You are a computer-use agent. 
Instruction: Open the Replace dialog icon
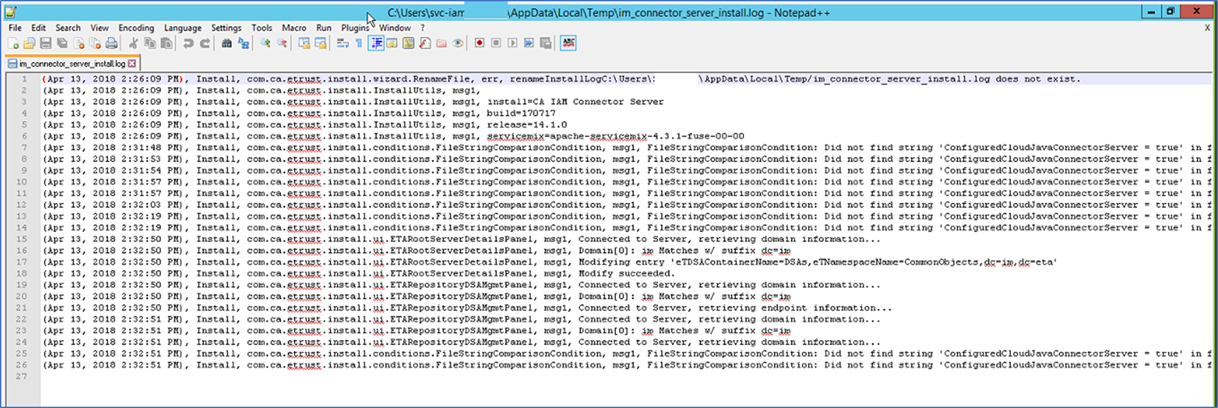[244, 43]
